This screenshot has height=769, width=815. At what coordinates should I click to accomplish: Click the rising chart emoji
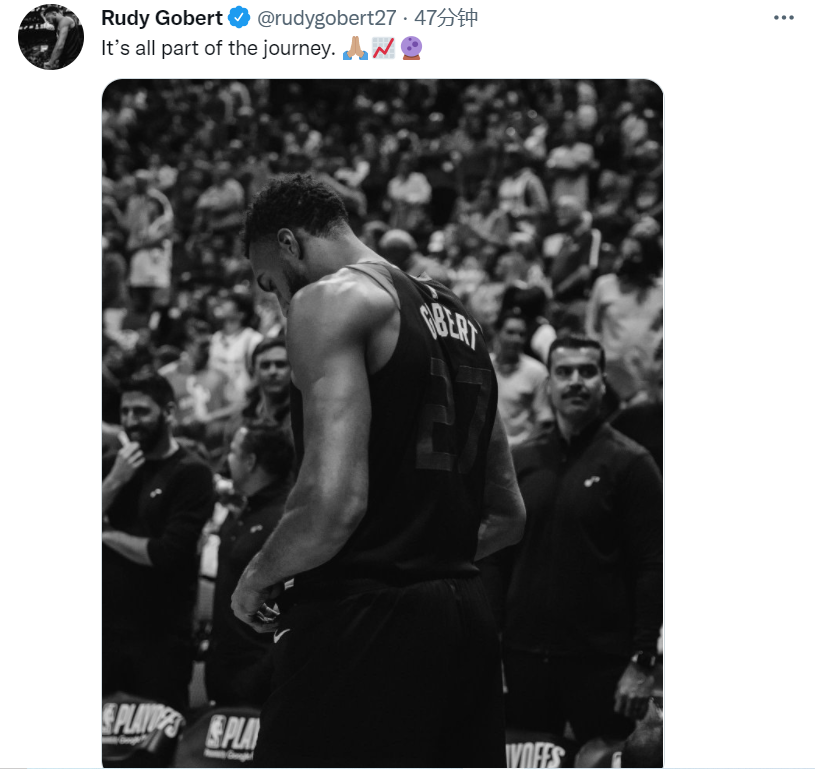(x=384, y=48)
